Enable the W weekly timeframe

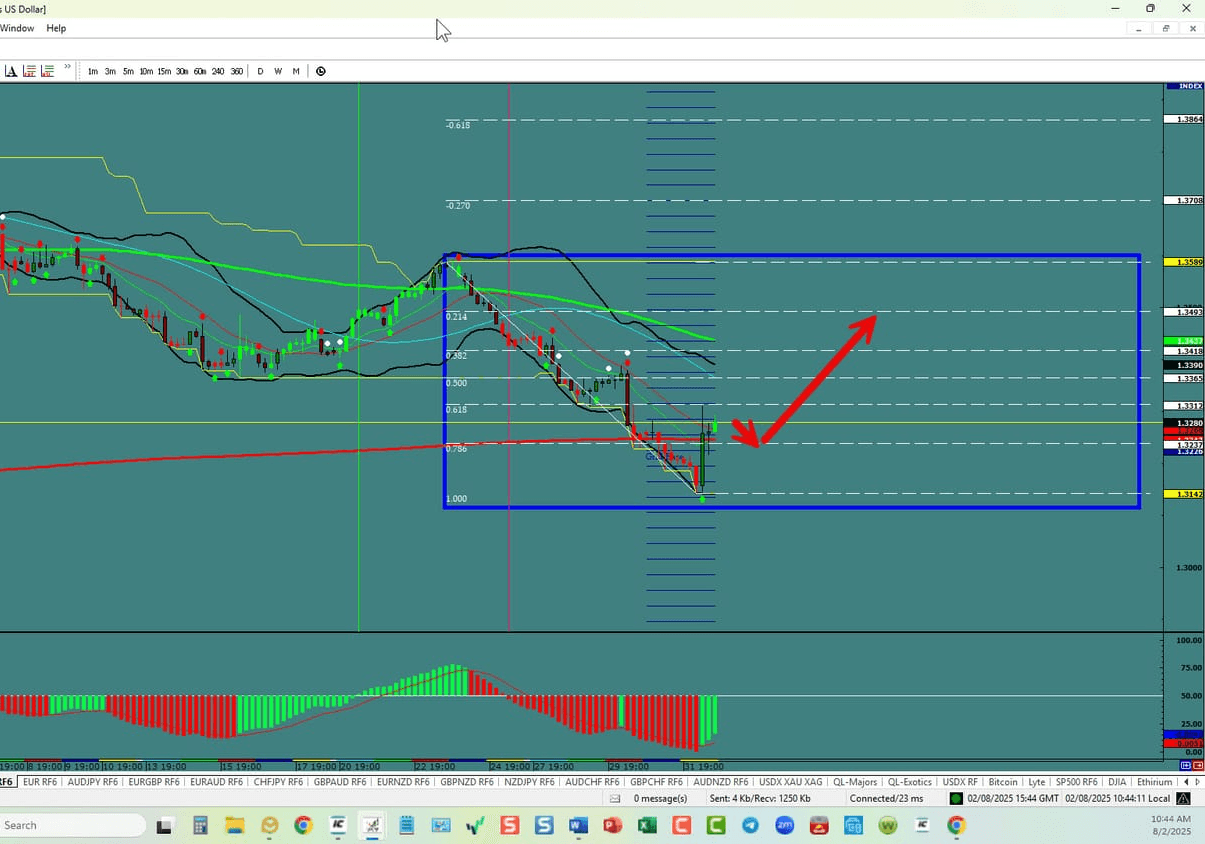coord(278,71)
